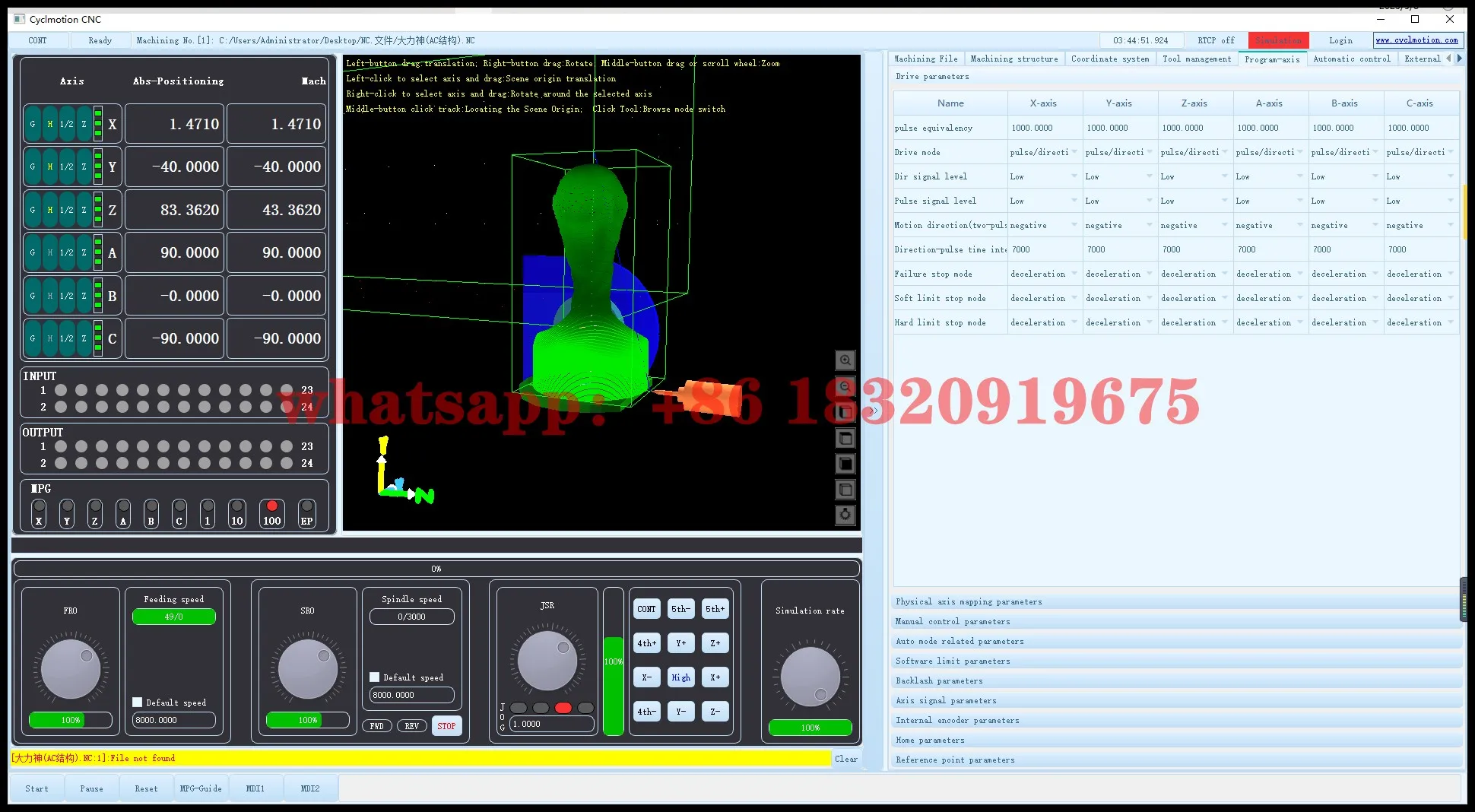This screenshot has width=1475, height=812.
Task: Click the FRO feed rate override knob
Action: pos(71,669)
